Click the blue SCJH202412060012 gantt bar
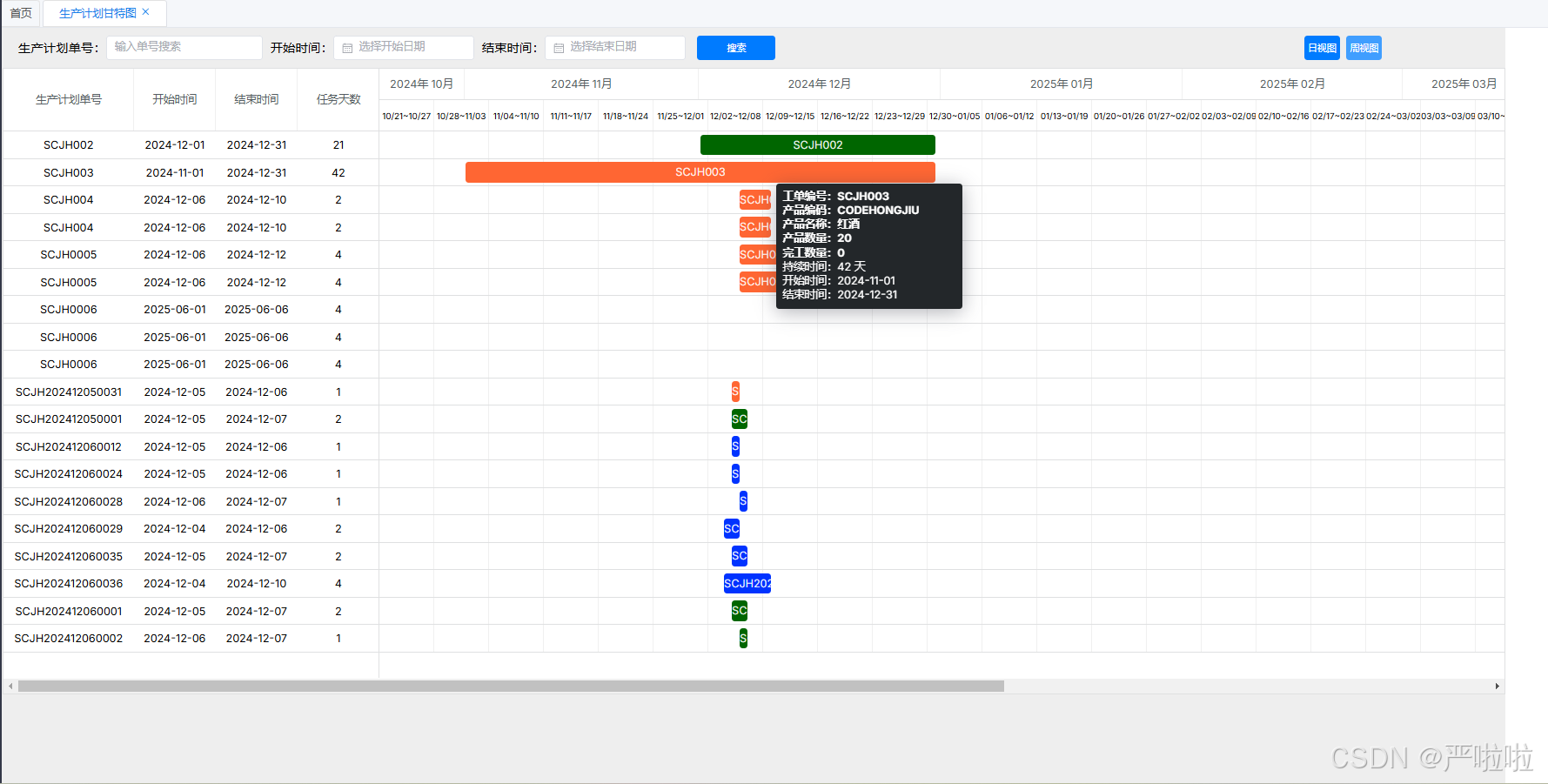 point(735,446)
